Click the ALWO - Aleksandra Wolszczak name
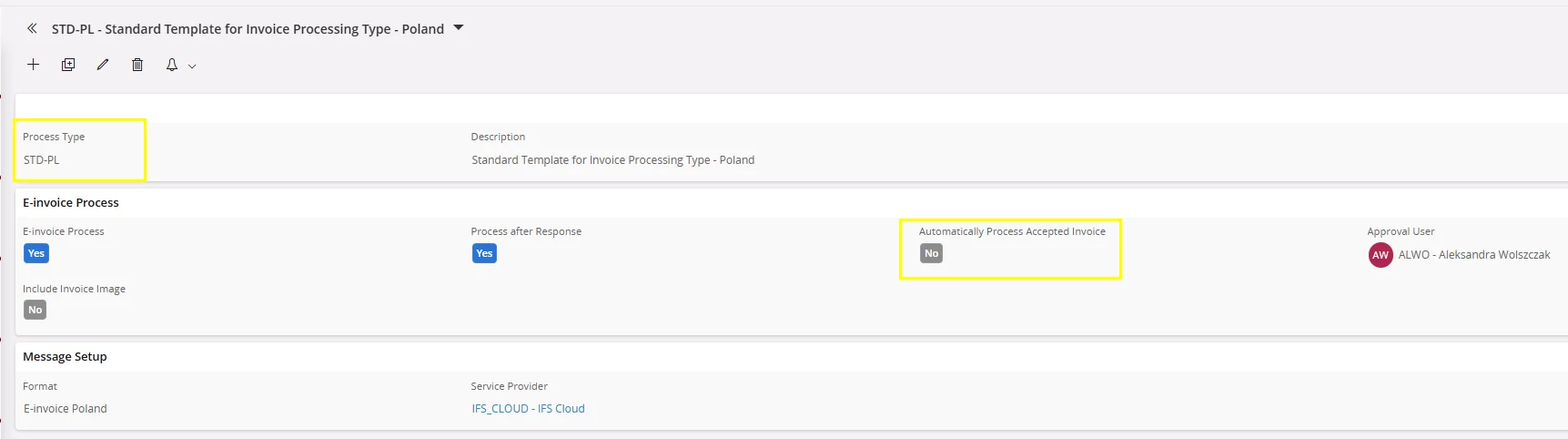 [1474, 255]
